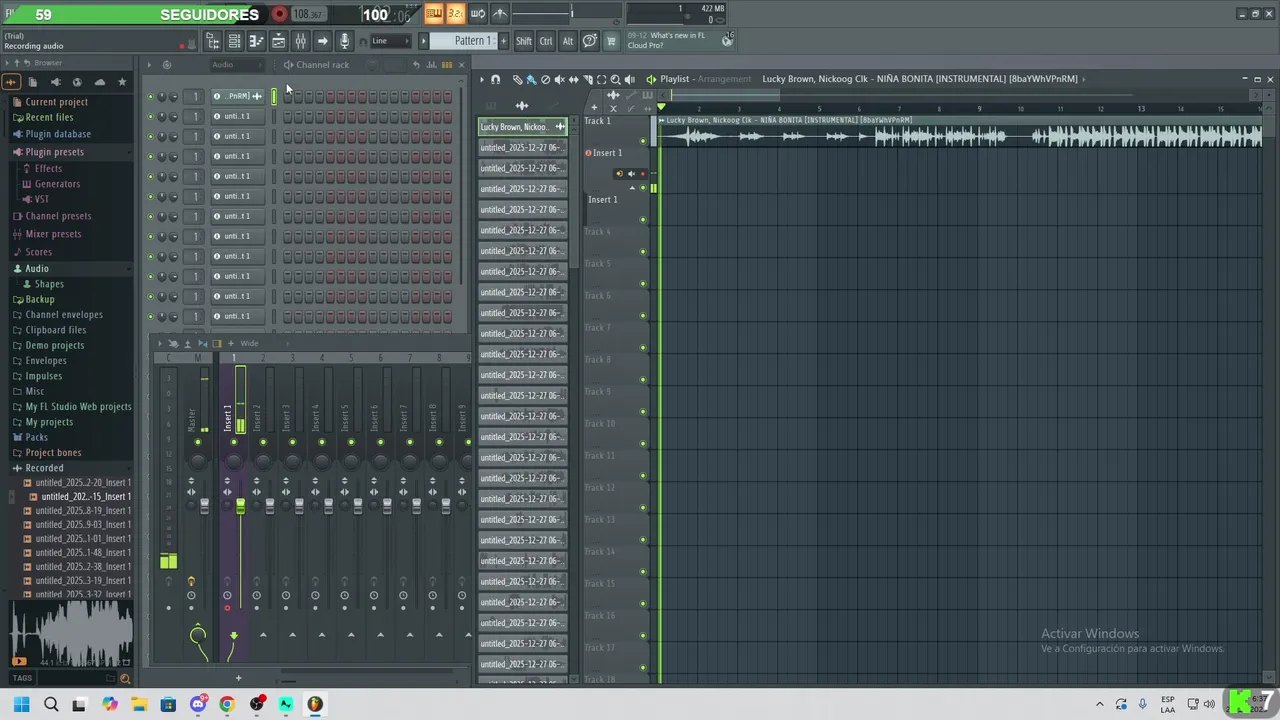Select Browser speaker sounds tab icon

click(55, 82)
